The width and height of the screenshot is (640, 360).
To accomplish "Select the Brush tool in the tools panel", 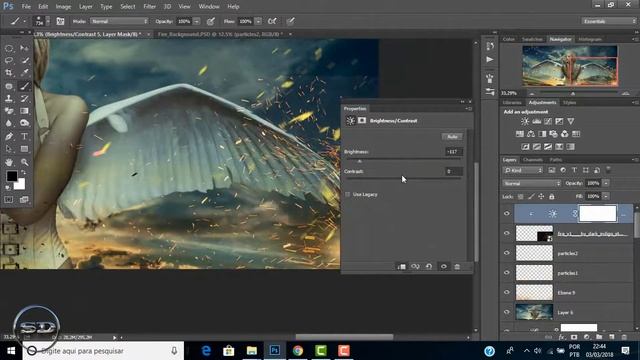I will click(24, 86).
